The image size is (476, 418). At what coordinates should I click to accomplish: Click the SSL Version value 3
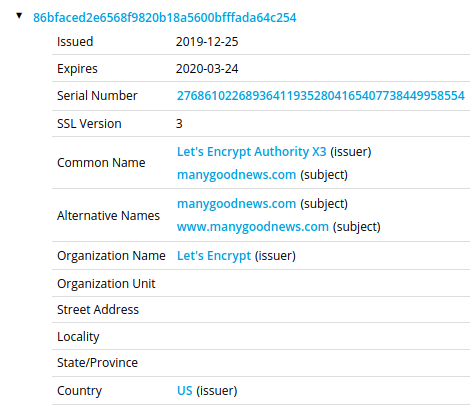179,124
